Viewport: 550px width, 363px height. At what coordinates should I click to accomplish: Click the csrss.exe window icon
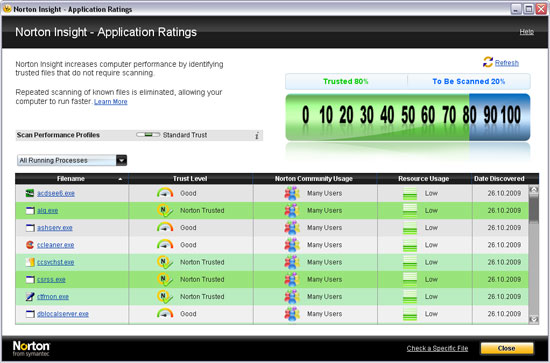click(x=30, y=279)
